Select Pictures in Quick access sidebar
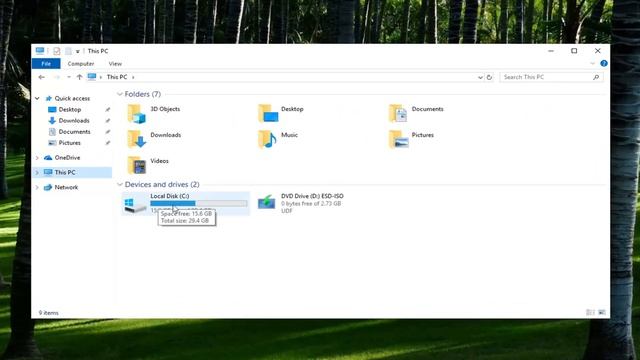This screenshot has height=360, width=640. pyautogui.click(x=69, y=143)
